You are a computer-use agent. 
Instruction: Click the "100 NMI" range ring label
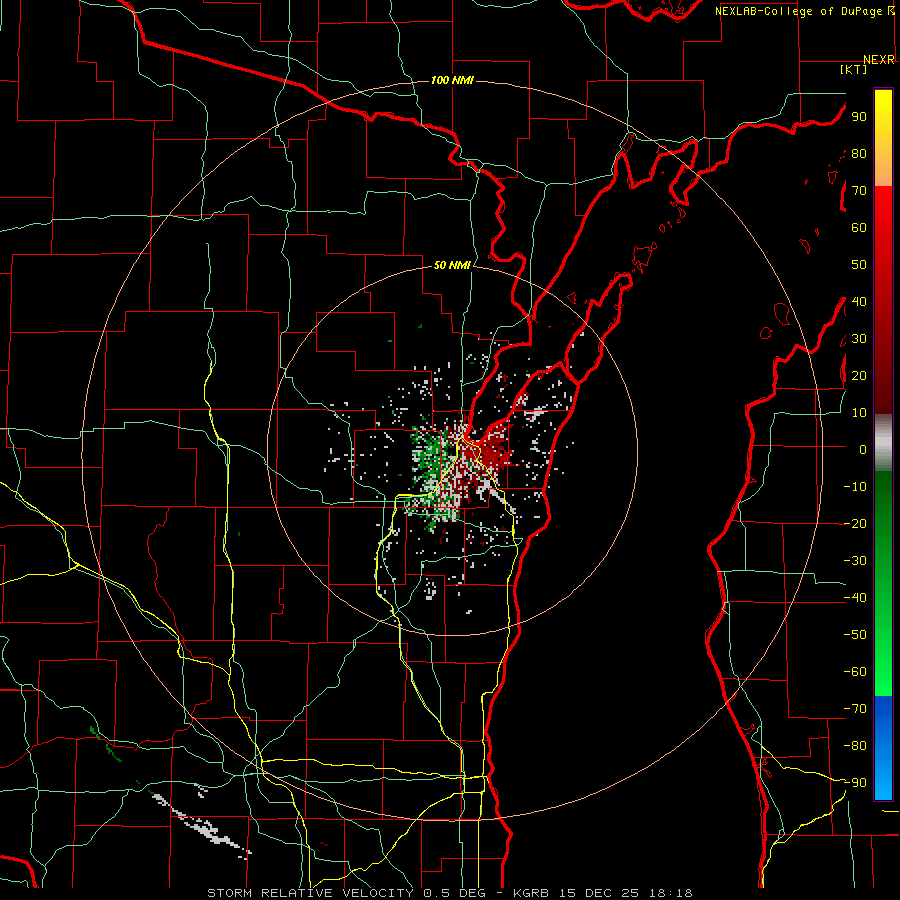point(452,80)
